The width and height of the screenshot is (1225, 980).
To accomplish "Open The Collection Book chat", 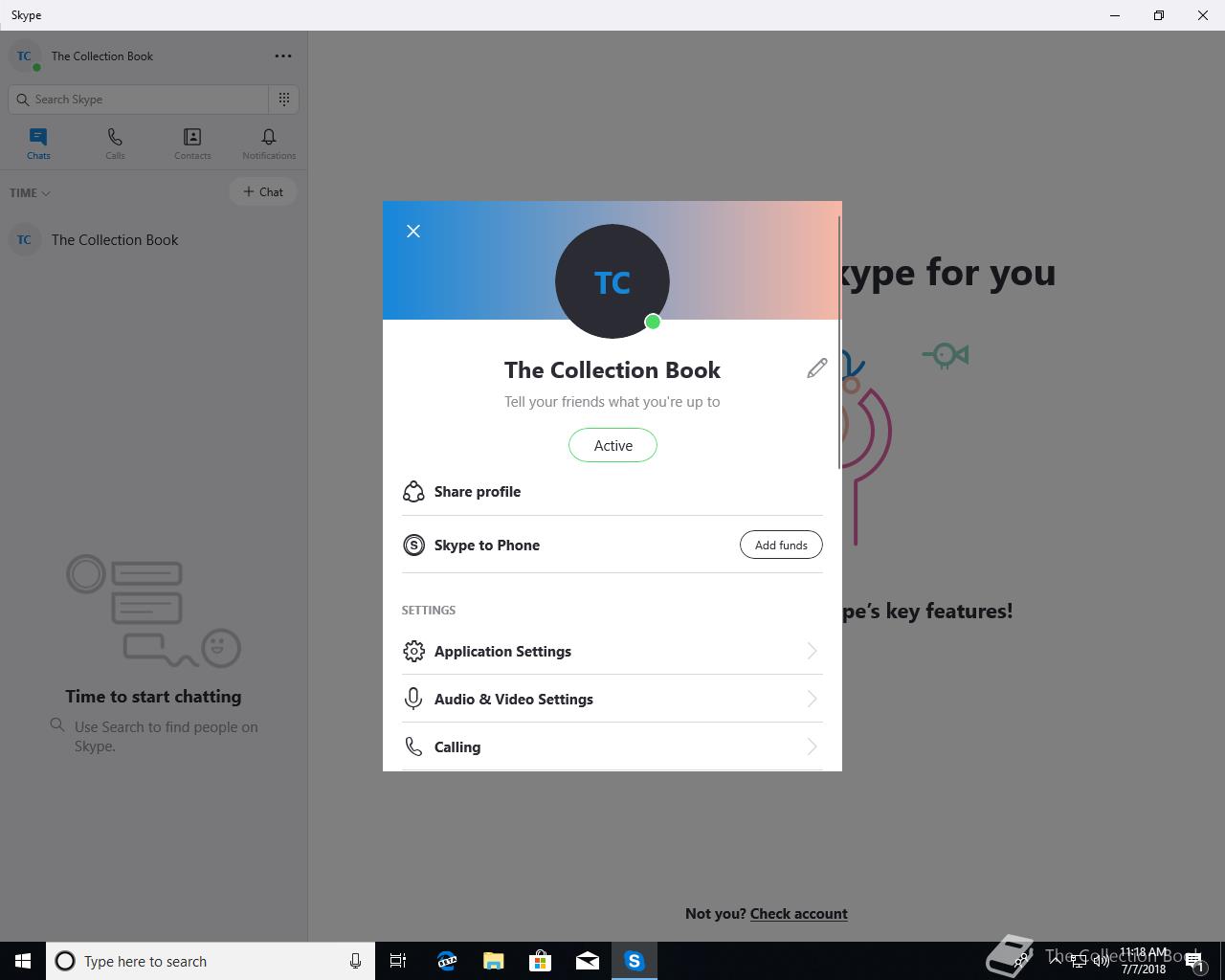I will pos(153,239).
